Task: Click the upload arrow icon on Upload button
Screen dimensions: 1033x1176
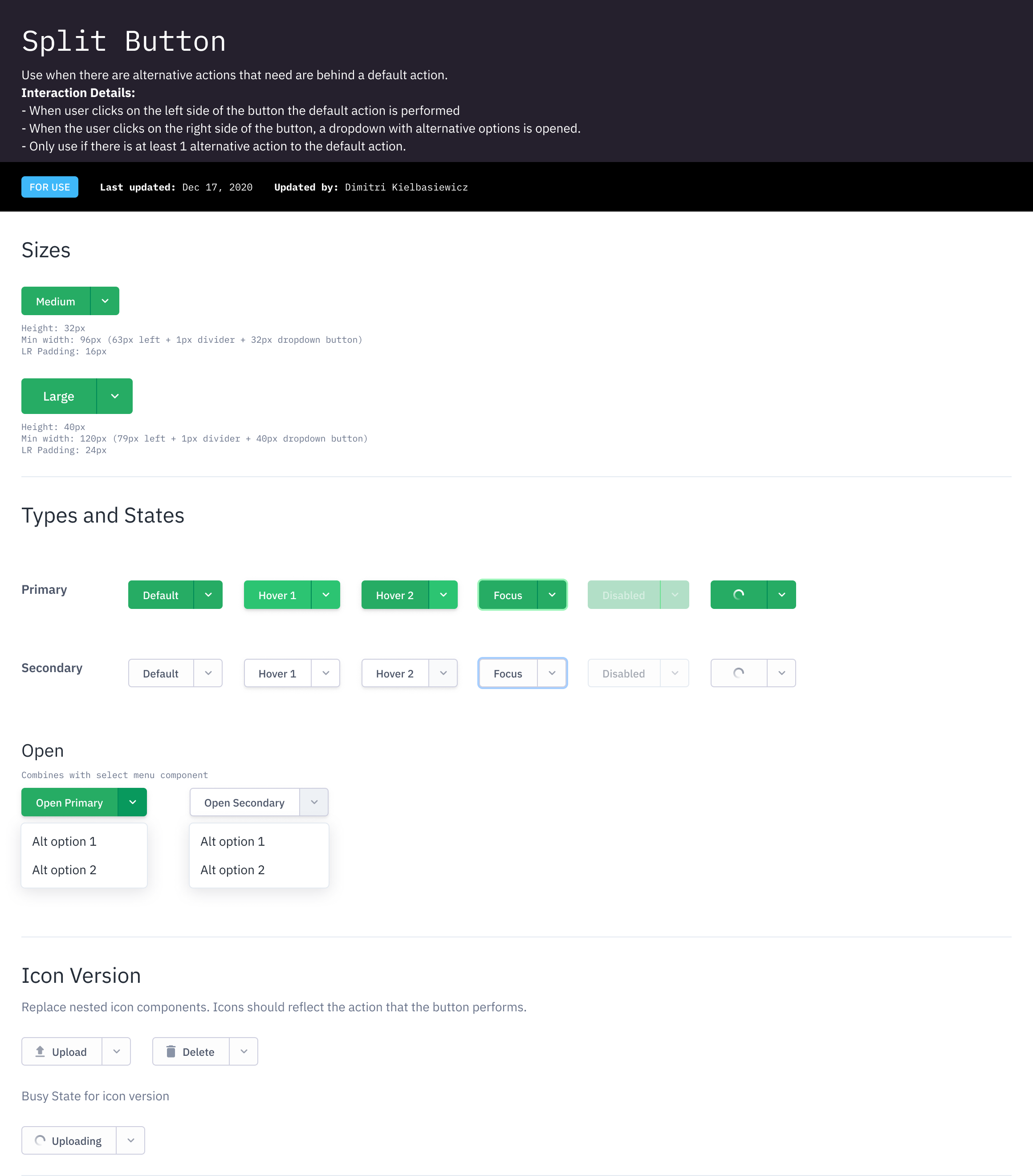Action: (40, 1051)
